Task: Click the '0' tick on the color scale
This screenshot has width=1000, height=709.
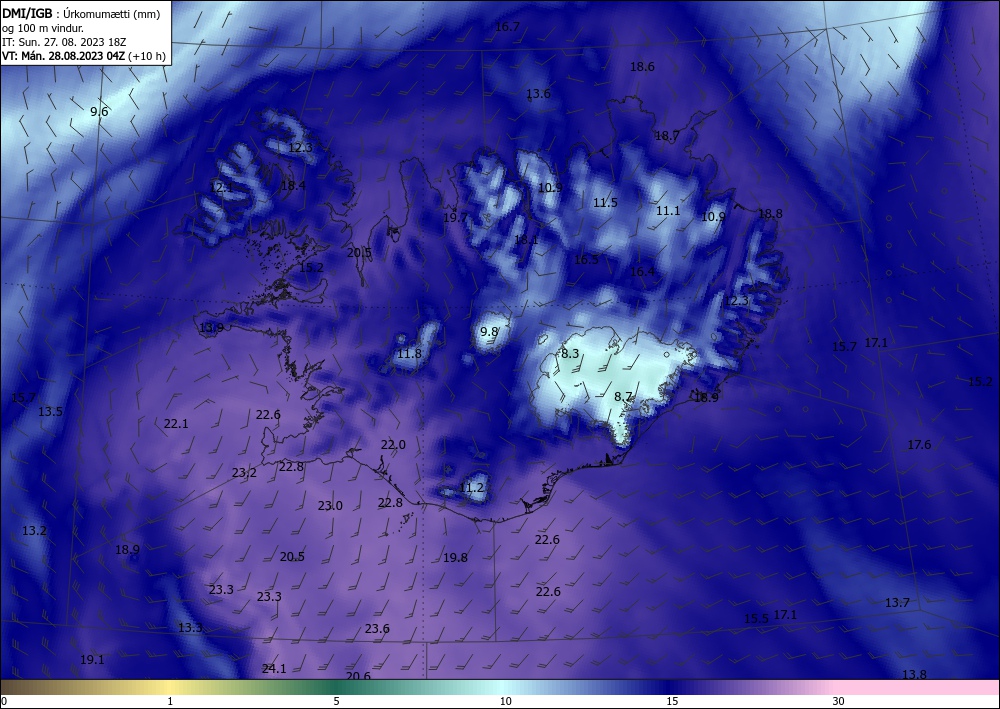Action: (4, 701)
